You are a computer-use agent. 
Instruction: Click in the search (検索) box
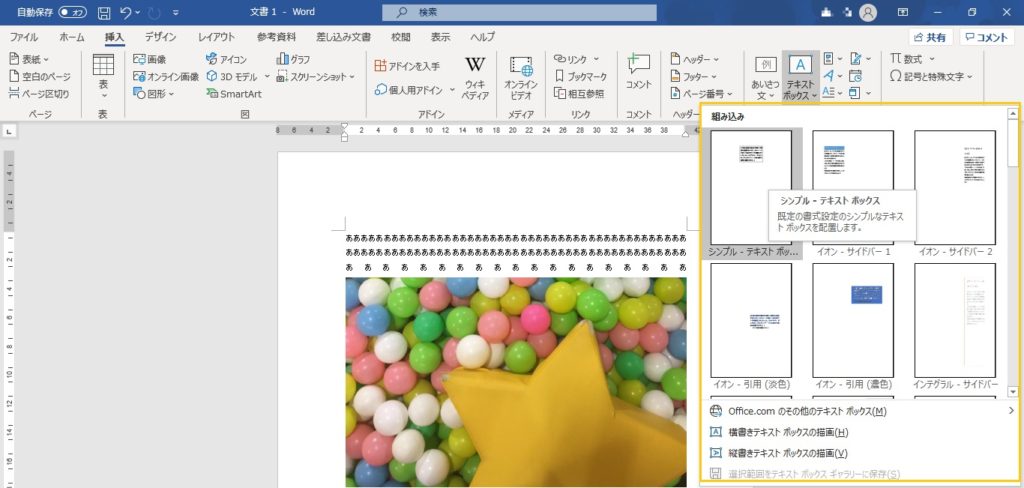520,12
